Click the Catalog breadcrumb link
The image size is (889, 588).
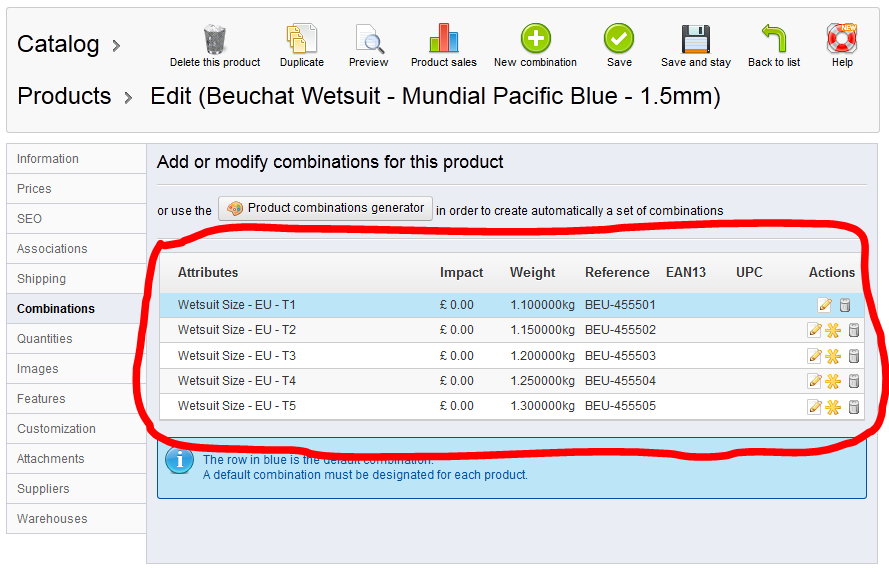coord(58,44)
